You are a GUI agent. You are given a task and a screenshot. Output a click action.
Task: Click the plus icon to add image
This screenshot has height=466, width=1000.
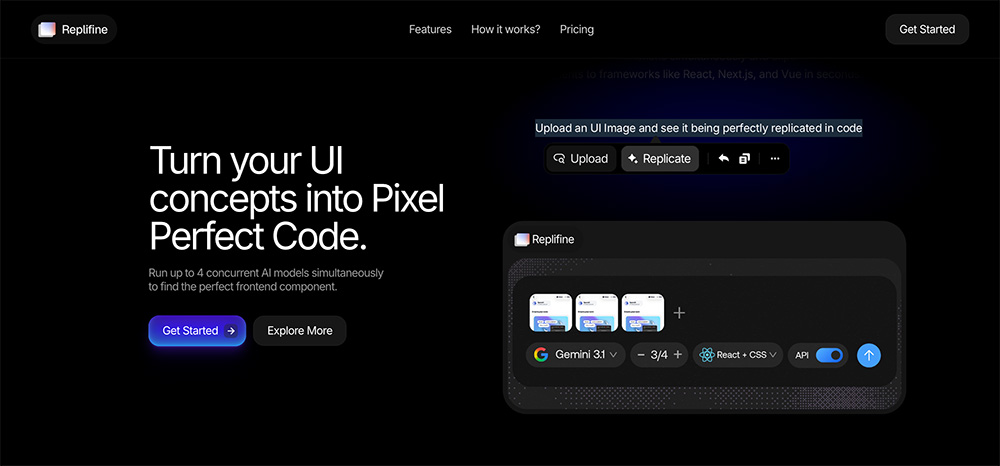pos(679,313)
